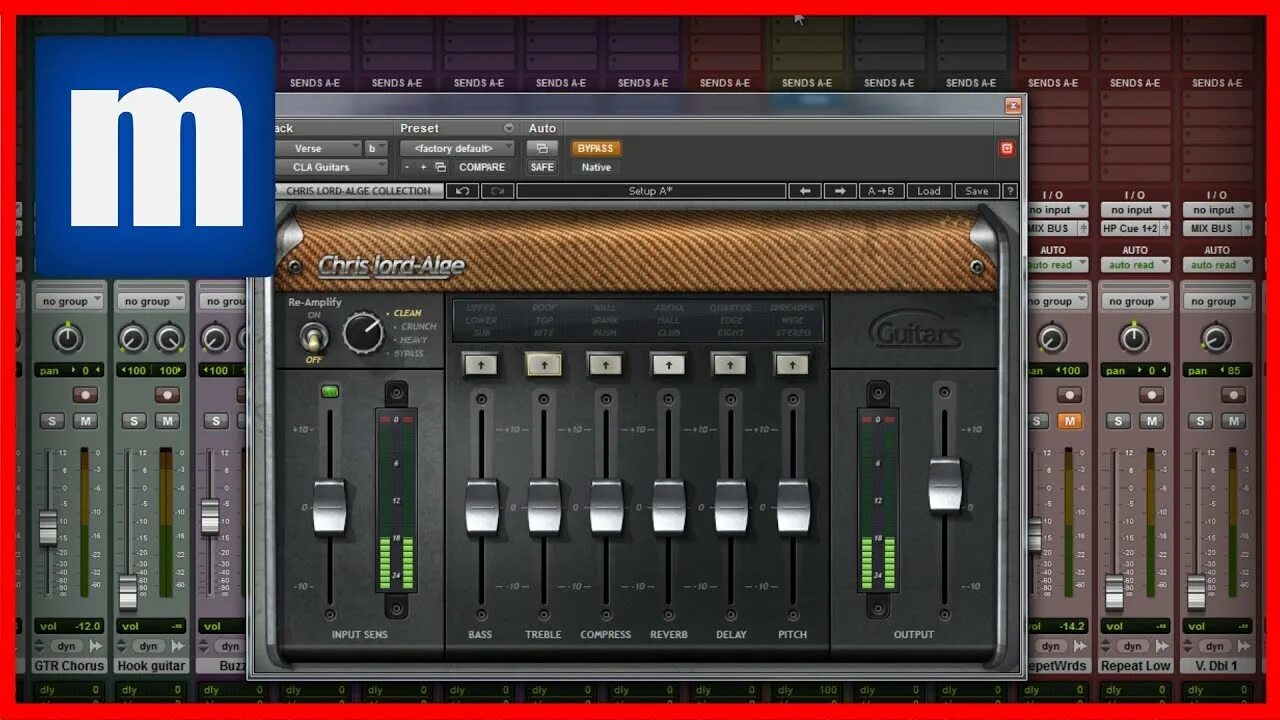Image resolution: width=1280 pixels, height=720 pixels.
Task: Click the up-arrow button above the REVERB fader
Action: click(668, 365)
